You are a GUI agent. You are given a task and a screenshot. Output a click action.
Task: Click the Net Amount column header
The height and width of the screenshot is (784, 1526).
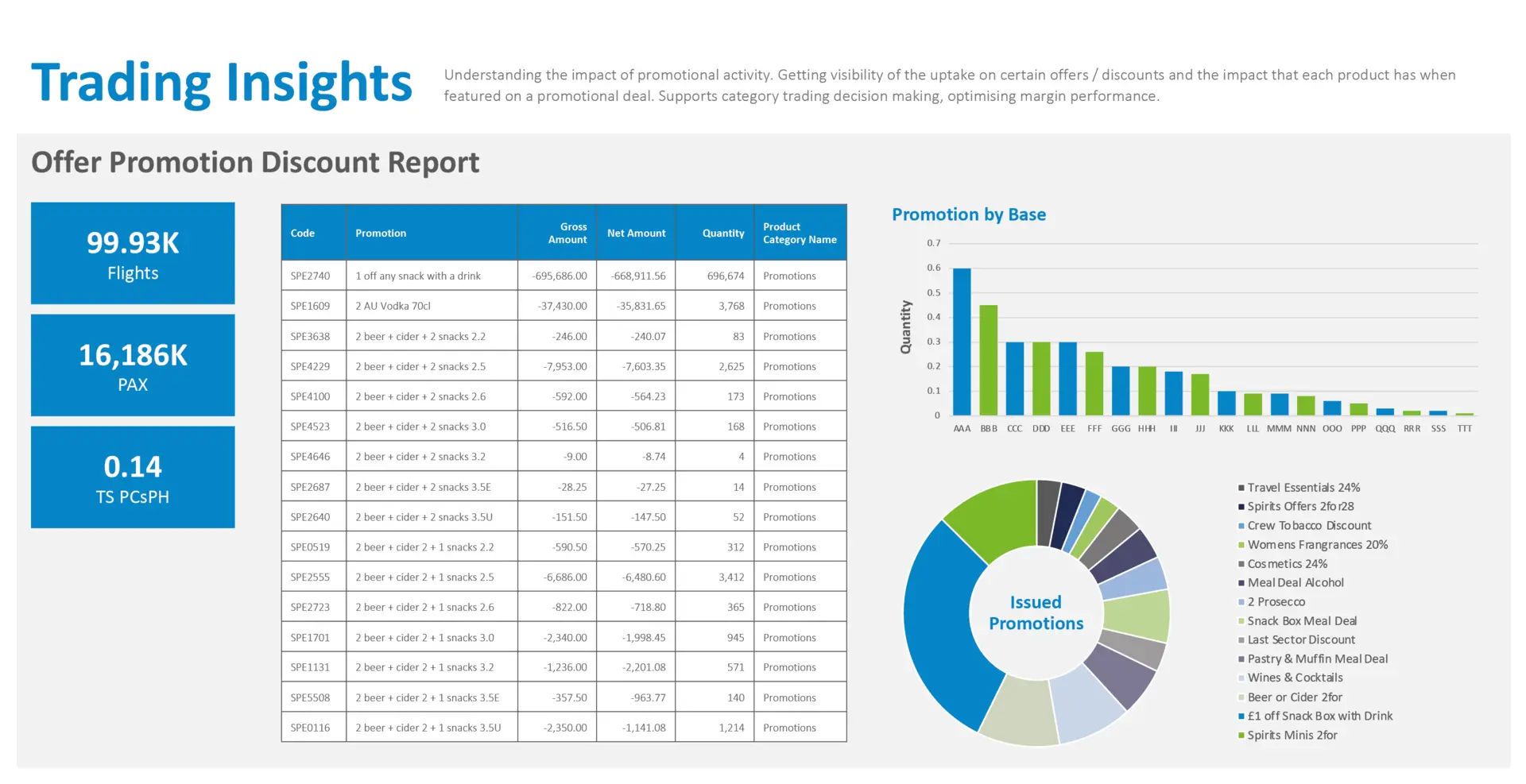click(636, 233)
